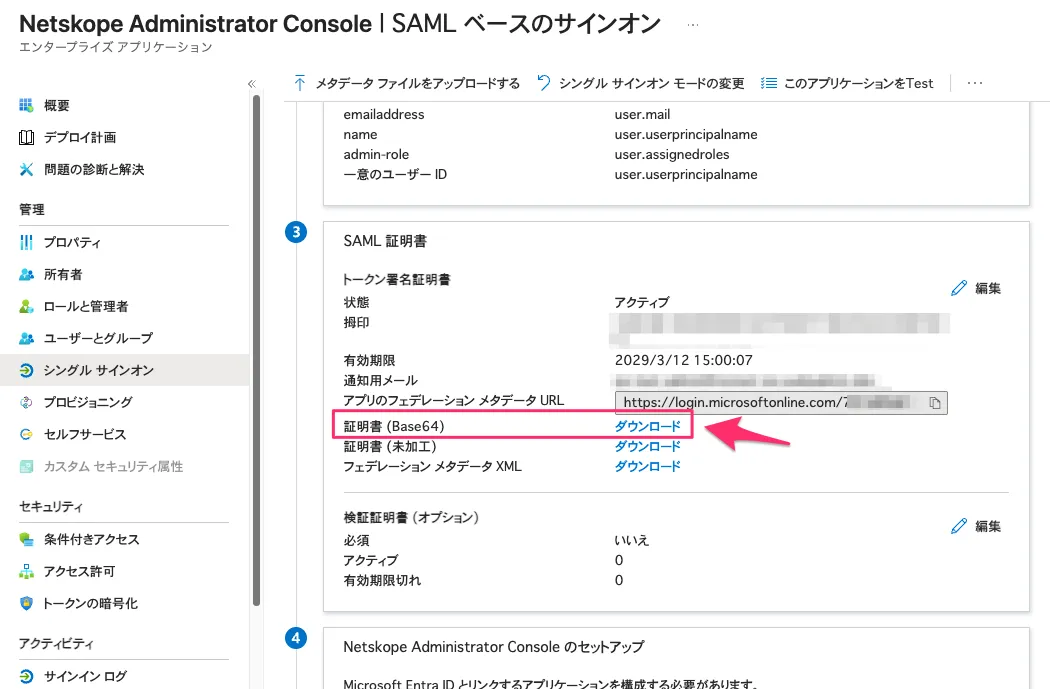Click the sidebar vertical scrollbar

tap(257, 350)
